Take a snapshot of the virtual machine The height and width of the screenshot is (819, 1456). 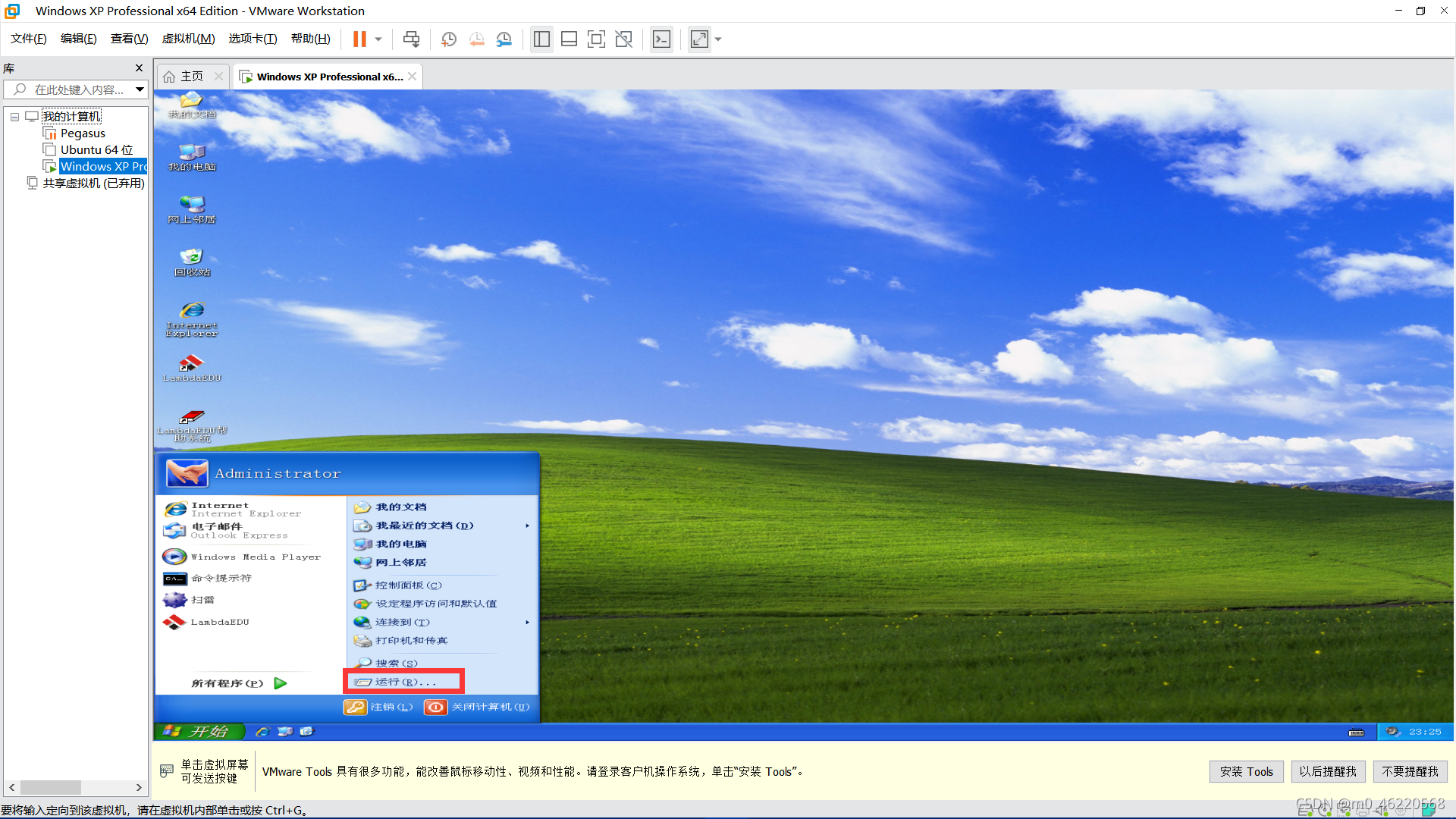point(448,39)
